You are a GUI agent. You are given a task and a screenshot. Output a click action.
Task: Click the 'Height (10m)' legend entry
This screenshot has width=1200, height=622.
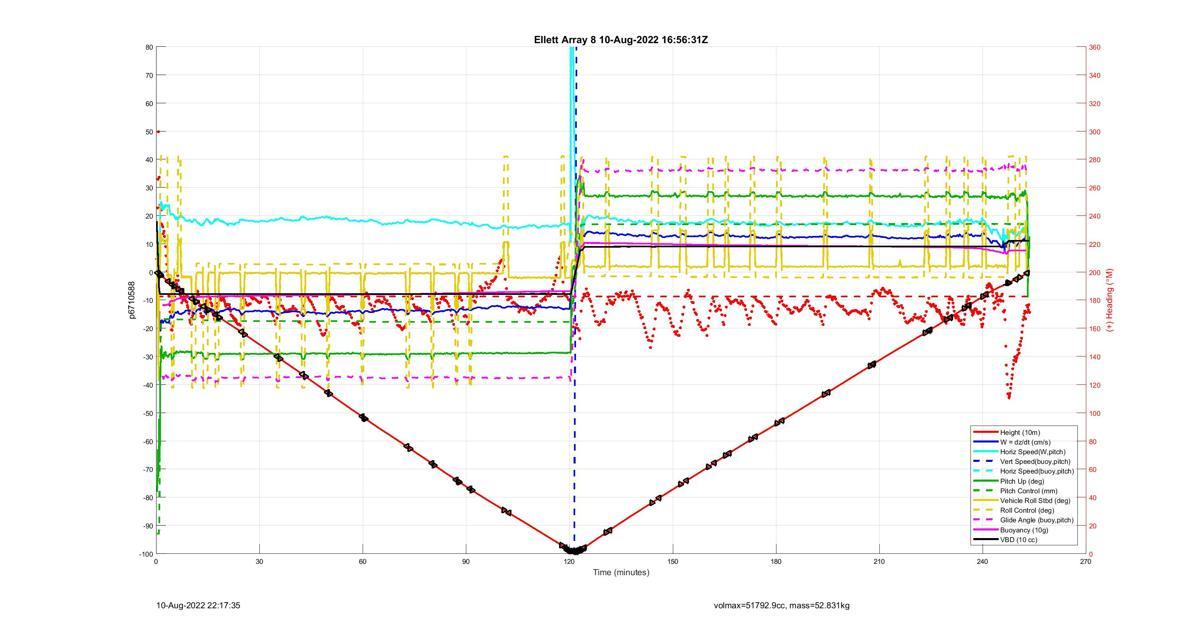click(x=1019, y=432)
